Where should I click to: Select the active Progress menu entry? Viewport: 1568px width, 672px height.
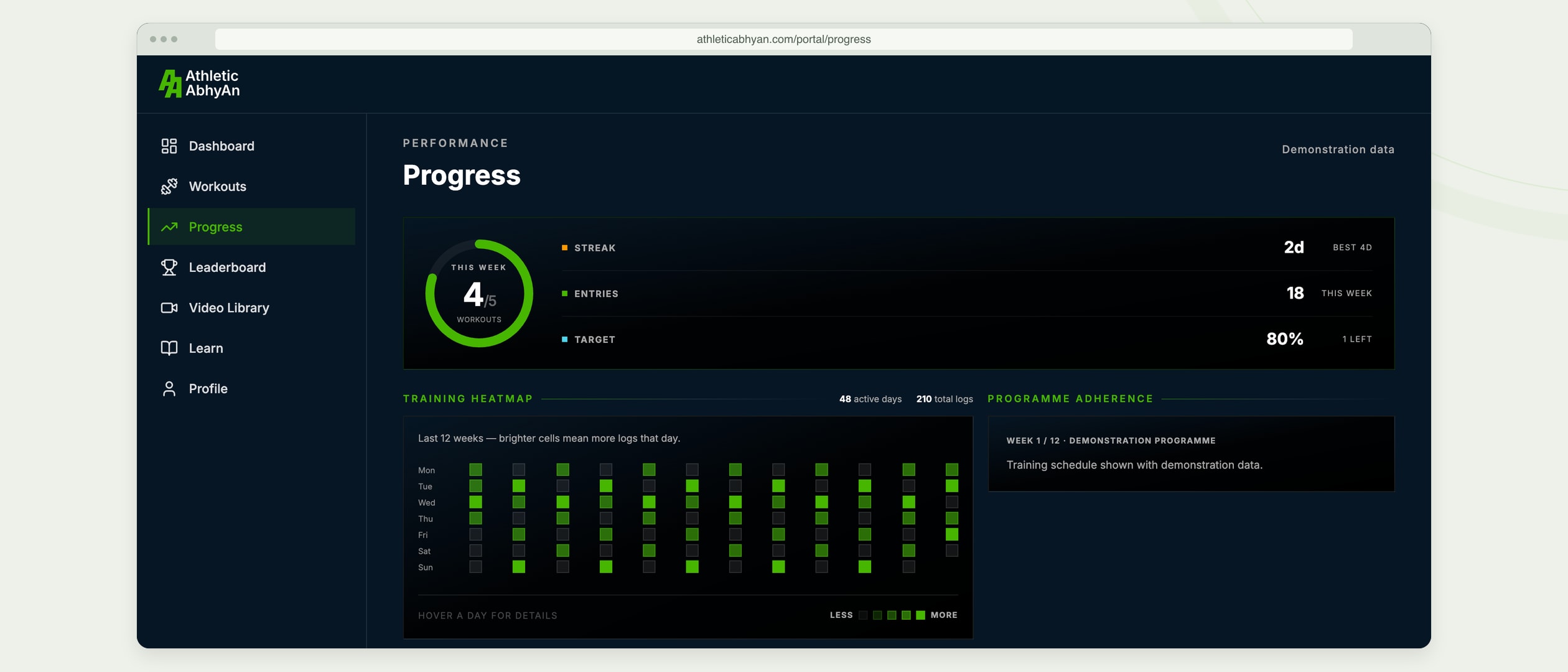251,227
